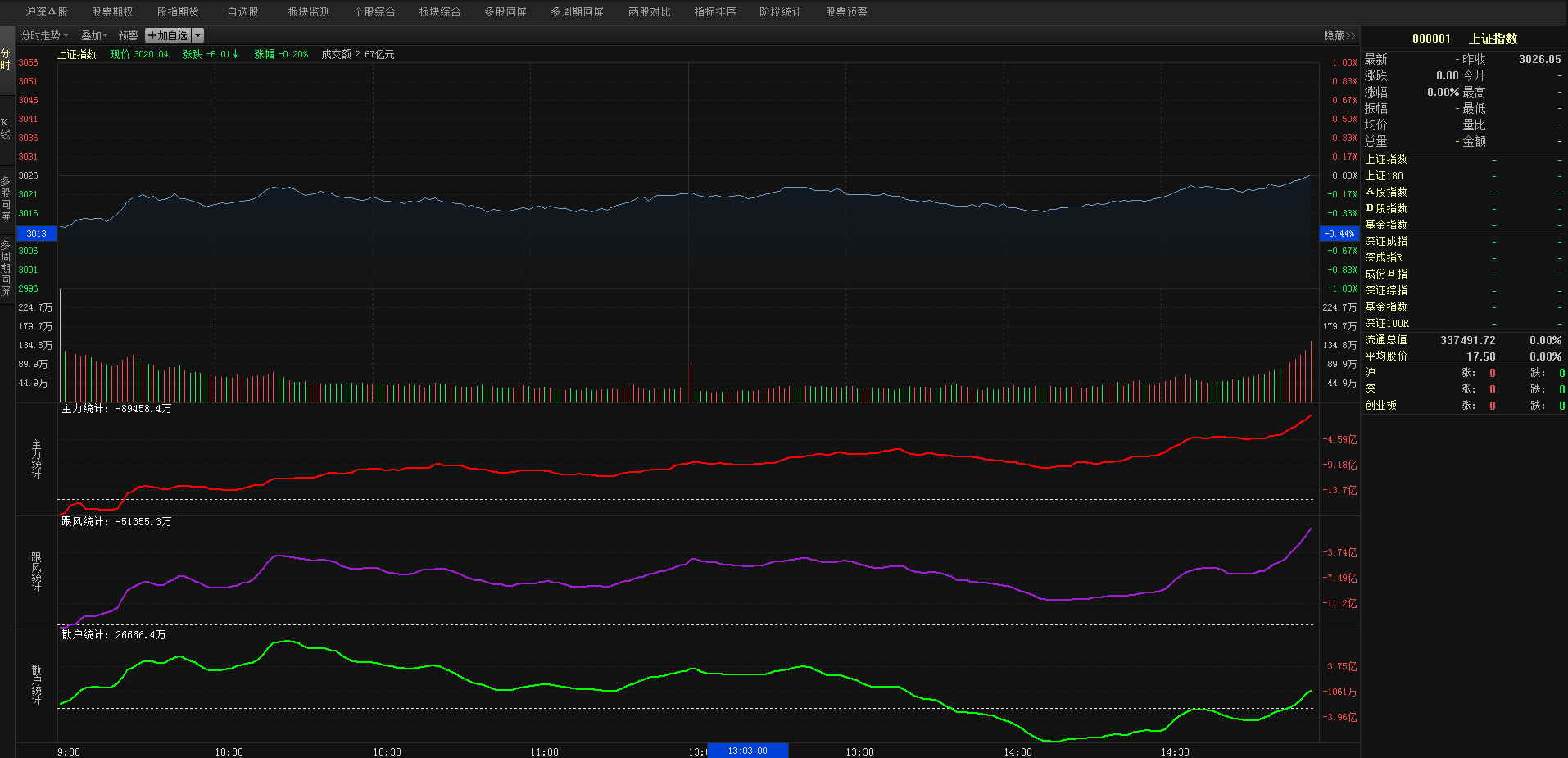Screen dimensions: 1568x758
Task: Open 股票预警 alerts in the top menu
Action: pos(846,11)
